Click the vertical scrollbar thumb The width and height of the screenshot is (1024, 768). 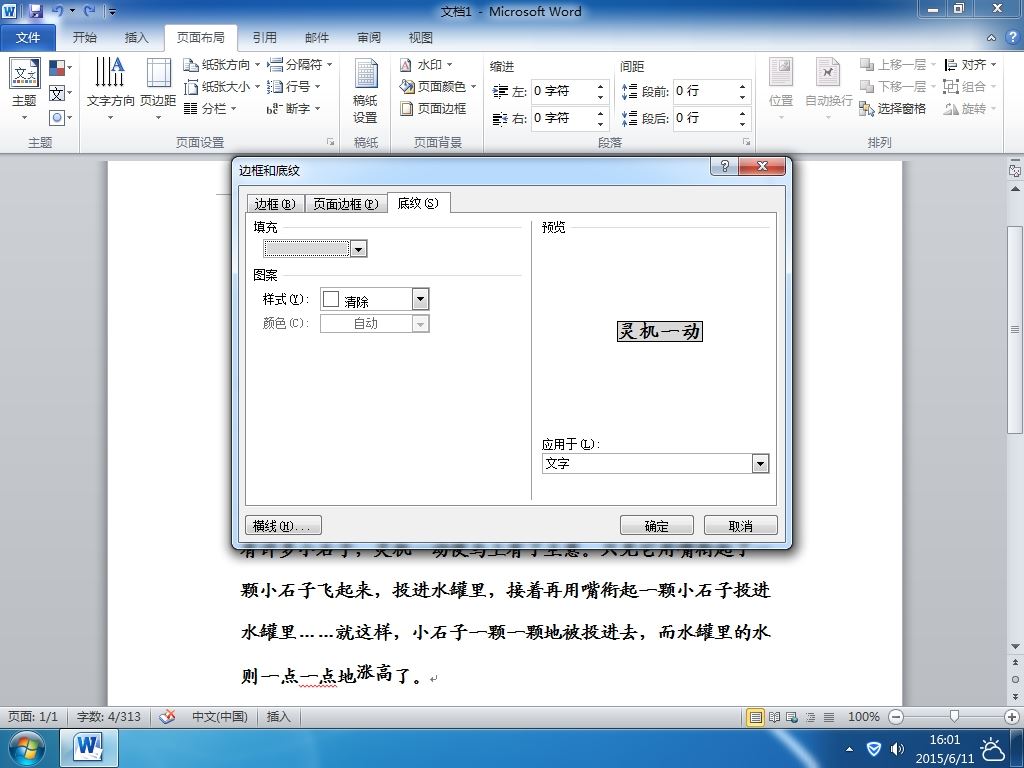(x=1014, y=330)
